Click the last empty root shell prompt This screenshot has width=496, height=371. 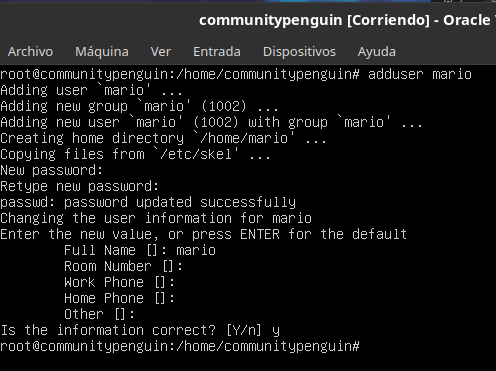pyautogui.click(x=180, y=346)
